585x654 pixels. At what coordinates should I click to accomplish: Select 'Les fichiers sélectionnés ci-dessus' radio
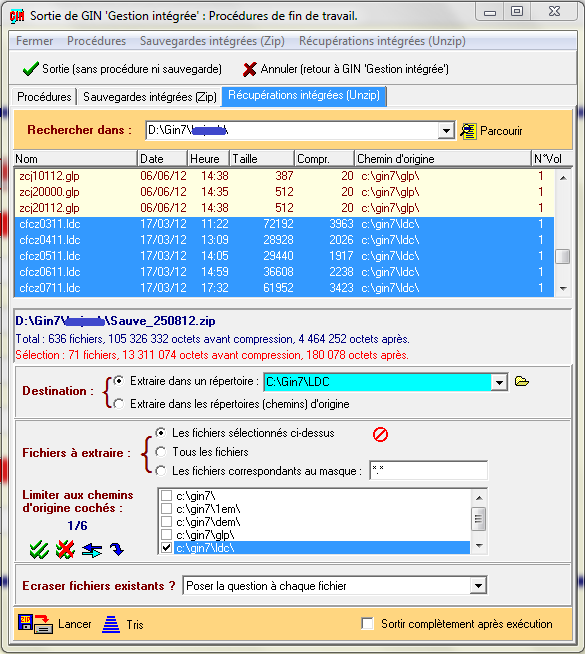(x=161, y=433)
